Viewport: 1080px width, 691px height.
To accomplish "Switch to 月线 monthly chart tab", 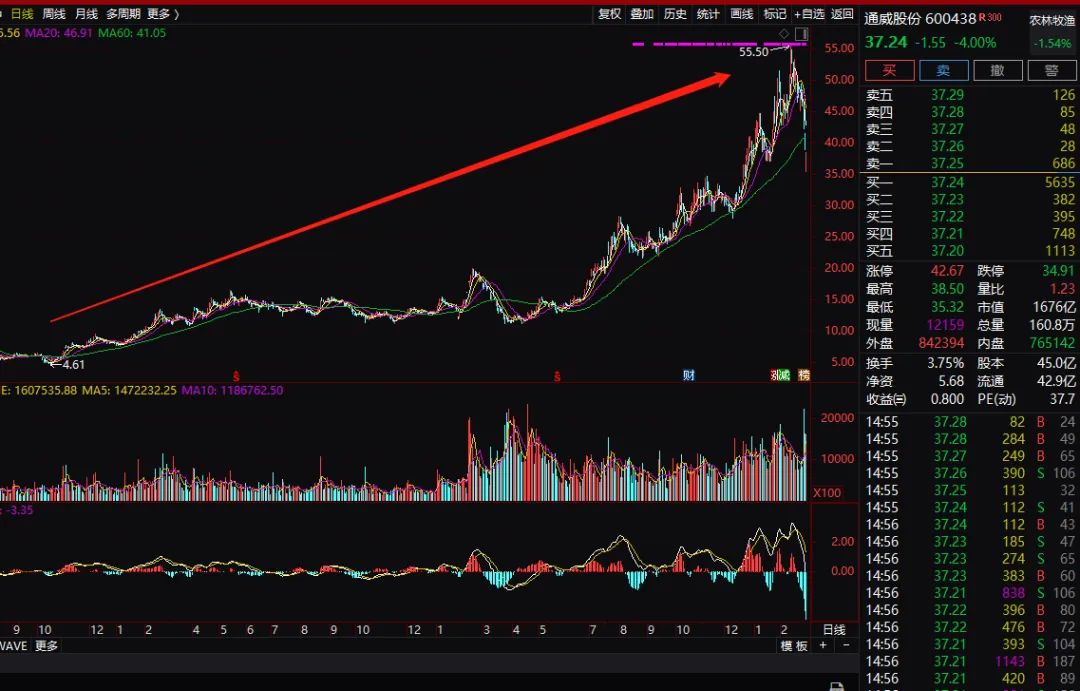I will pyautogui.click(x=86, y=14).
